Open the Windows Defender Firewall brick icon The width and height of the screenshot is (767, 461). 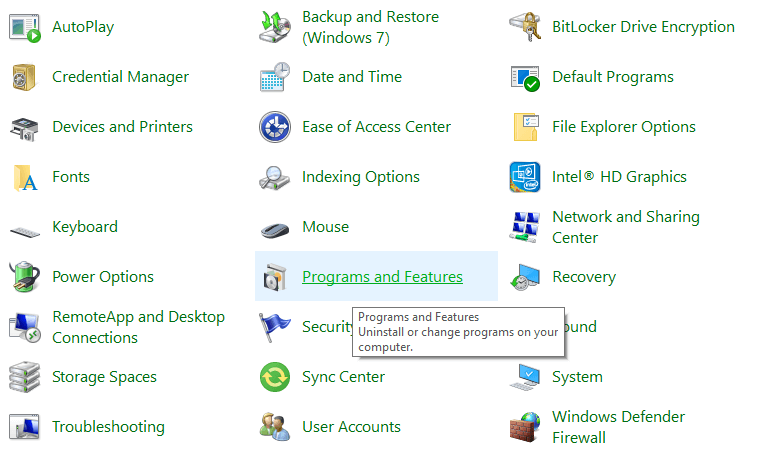[x=525, y=427]
